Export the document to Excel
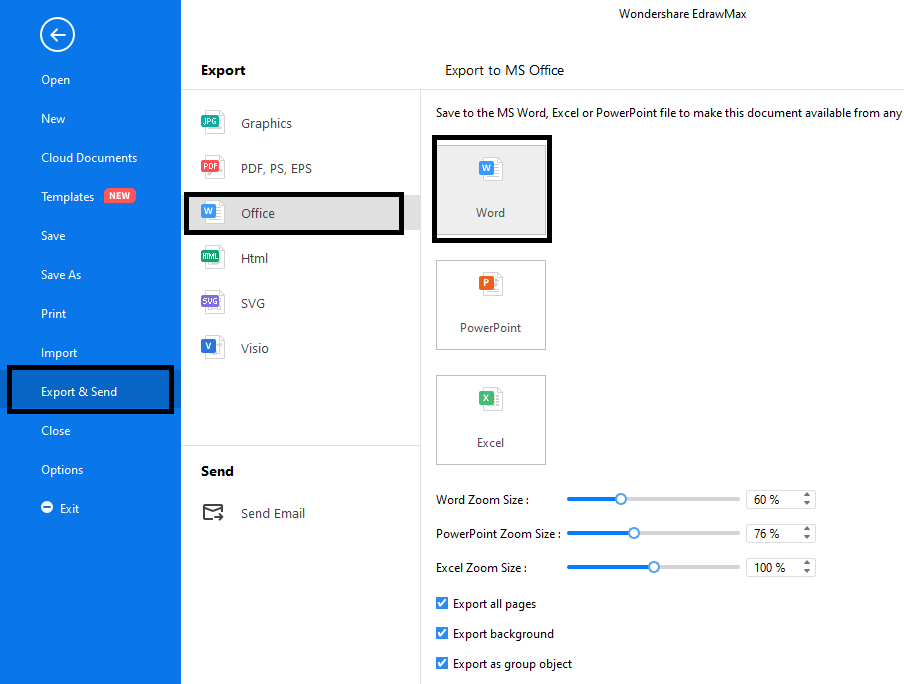The height and width of the screenshot is (684, 904). tap(491, 420)
